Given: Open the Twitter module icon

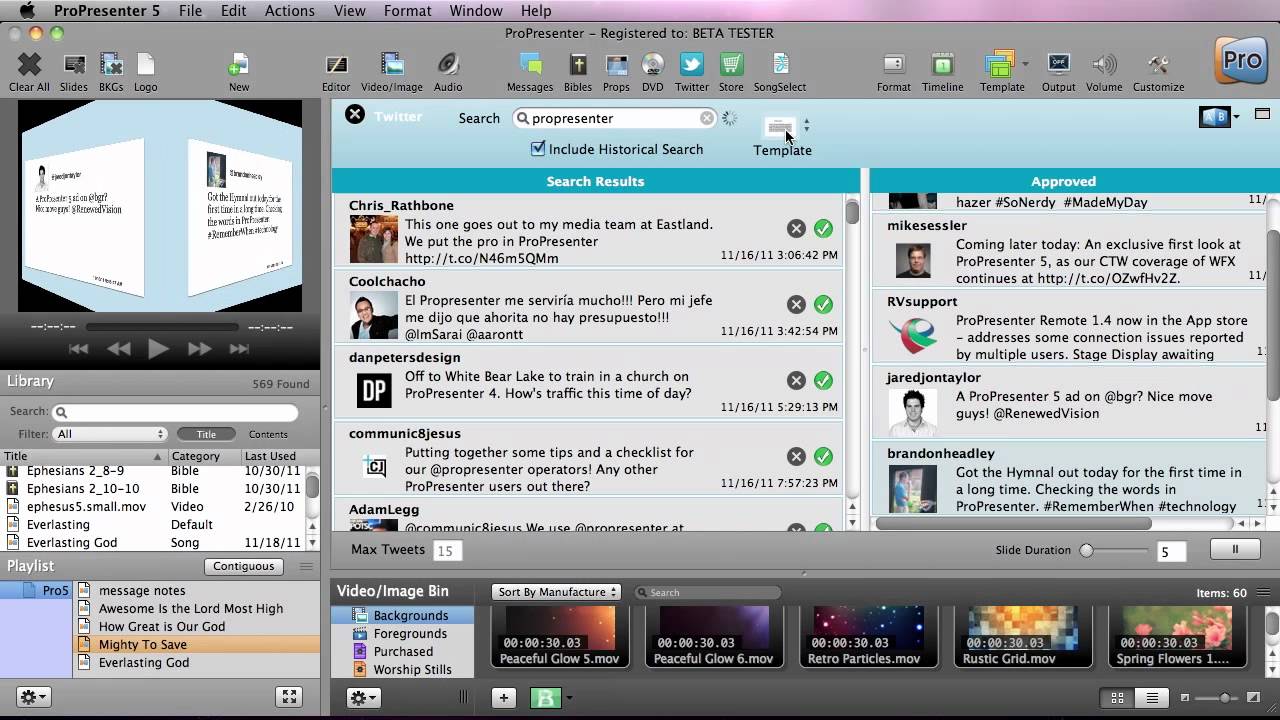Looking at the screenshot, I should 692,66.
